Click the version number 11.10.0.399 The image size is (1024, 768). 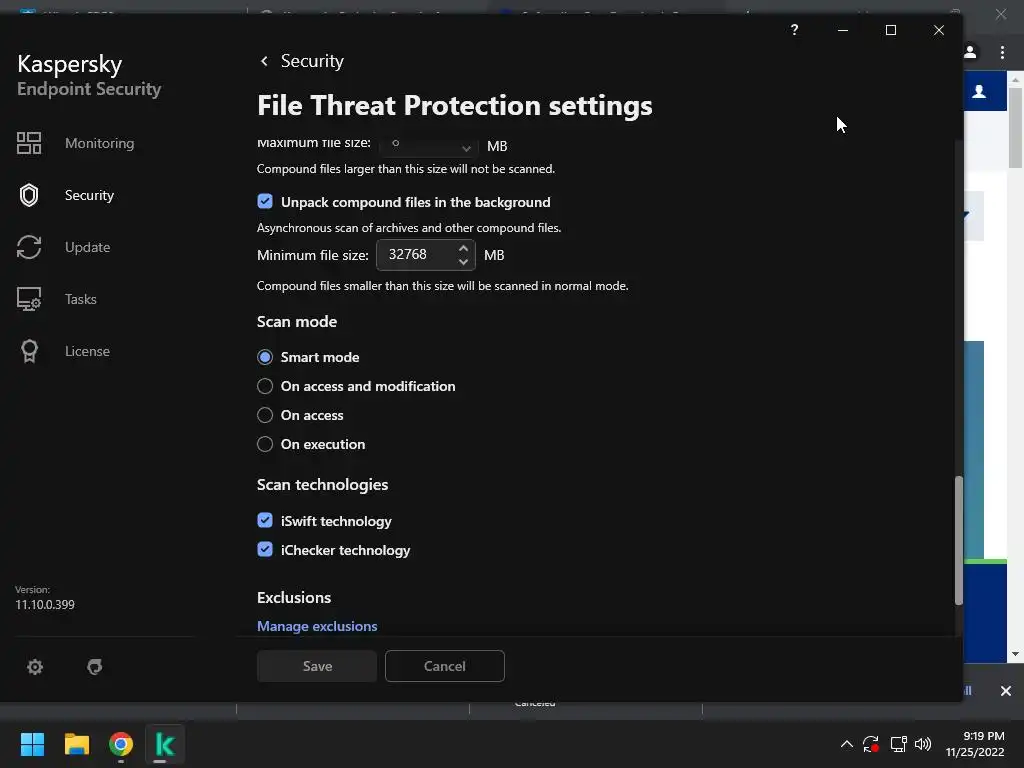[x=45, y=605]
